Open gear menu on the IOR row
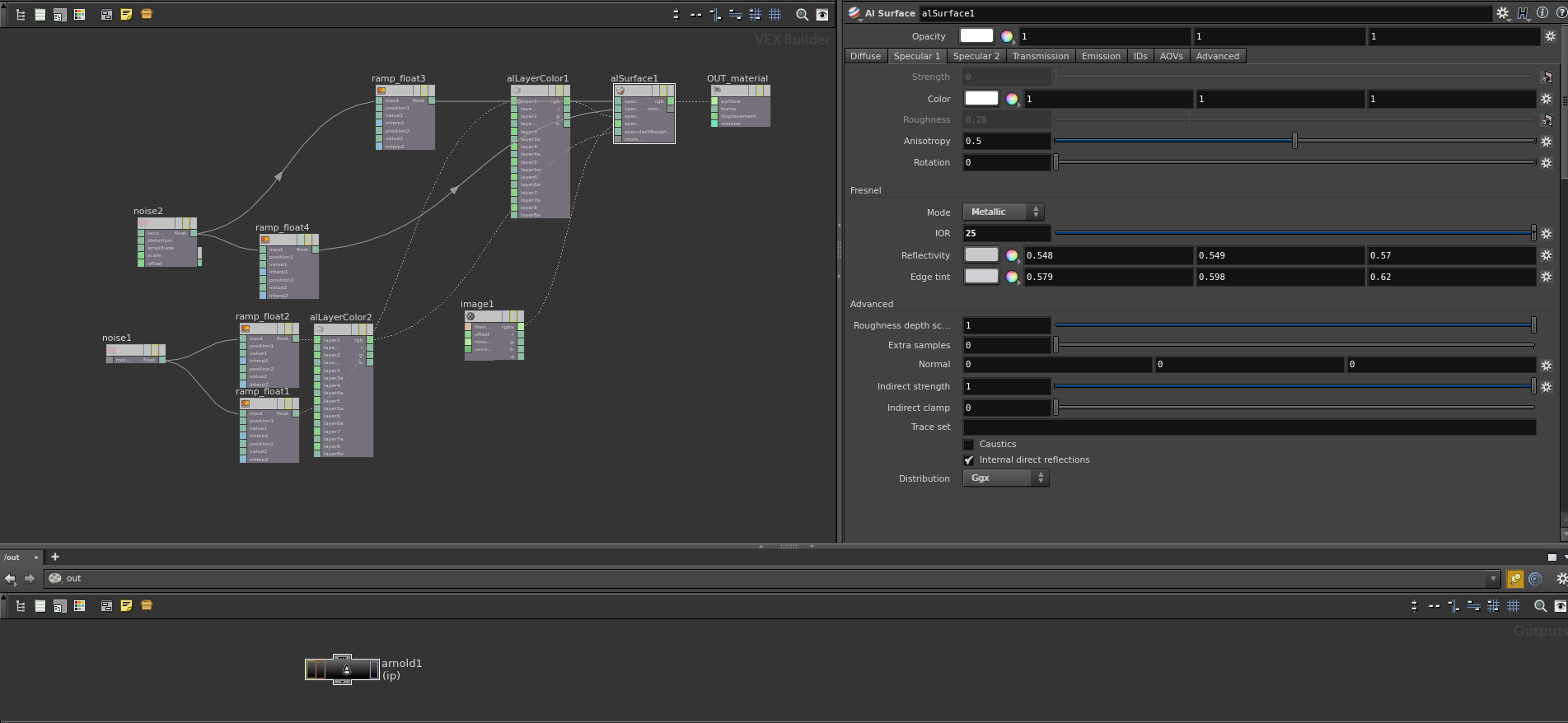This screenshot has height=723, width=1568. click(x=1547, y=234)
